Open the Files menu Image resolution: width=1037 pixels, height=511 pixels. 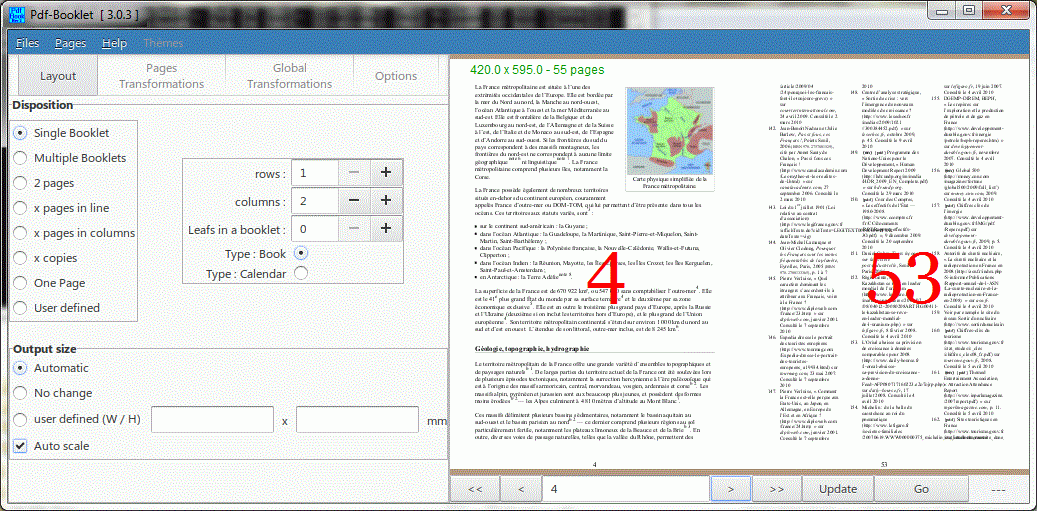pos(27,43)
